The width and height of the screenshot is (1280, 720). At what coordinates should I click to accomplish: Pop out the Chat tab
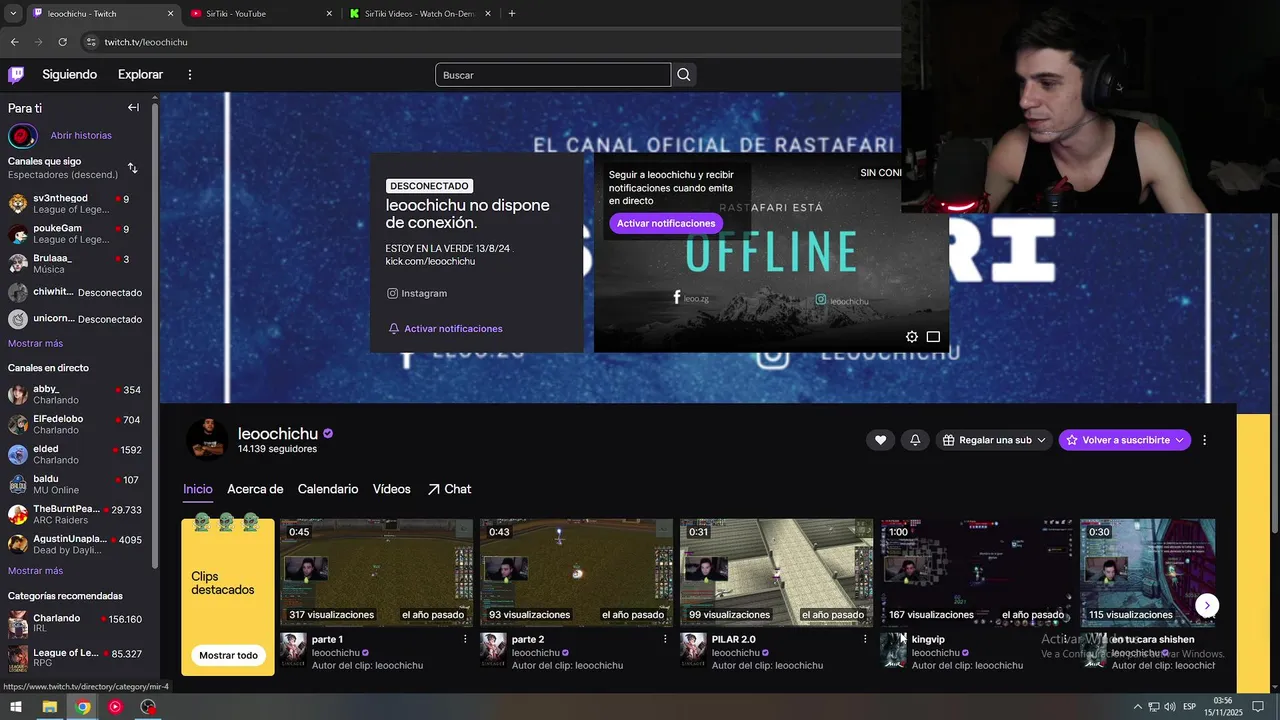[x=449, y=489]
